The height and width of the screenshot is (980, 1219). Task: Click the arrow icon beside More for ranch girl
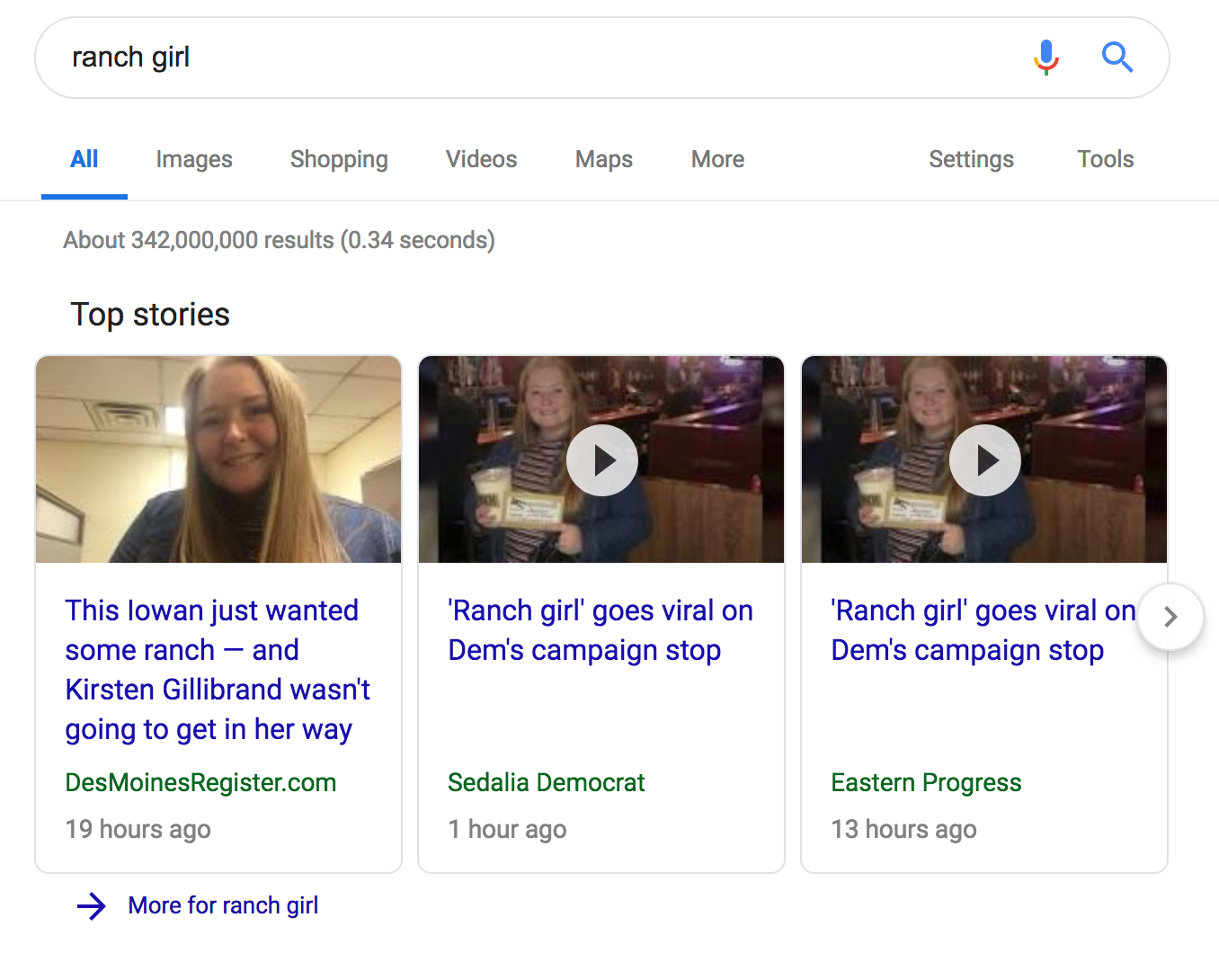click(92, 906)
